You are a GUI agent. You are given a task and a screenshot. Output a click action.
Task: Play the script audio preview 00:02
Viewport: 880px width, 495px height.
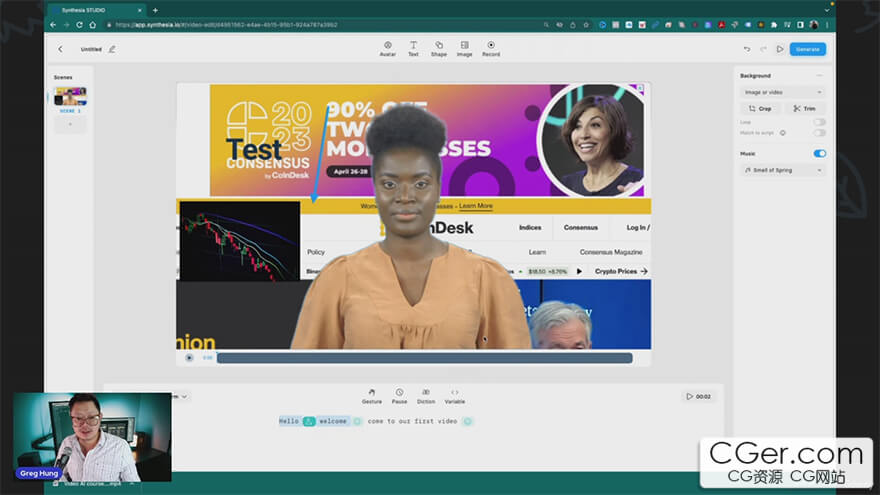[698, 396]
